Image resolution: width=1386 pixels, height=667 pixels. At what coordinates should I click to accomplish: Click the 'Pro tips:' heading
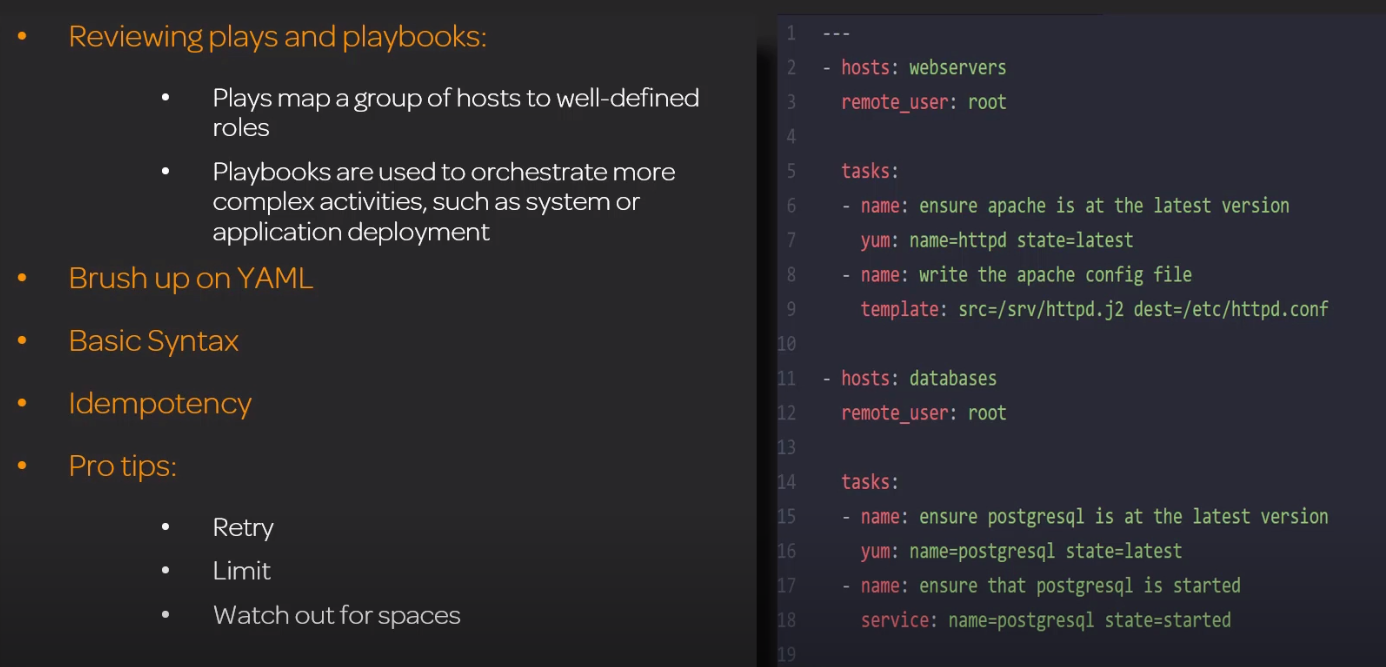point(122,466)
